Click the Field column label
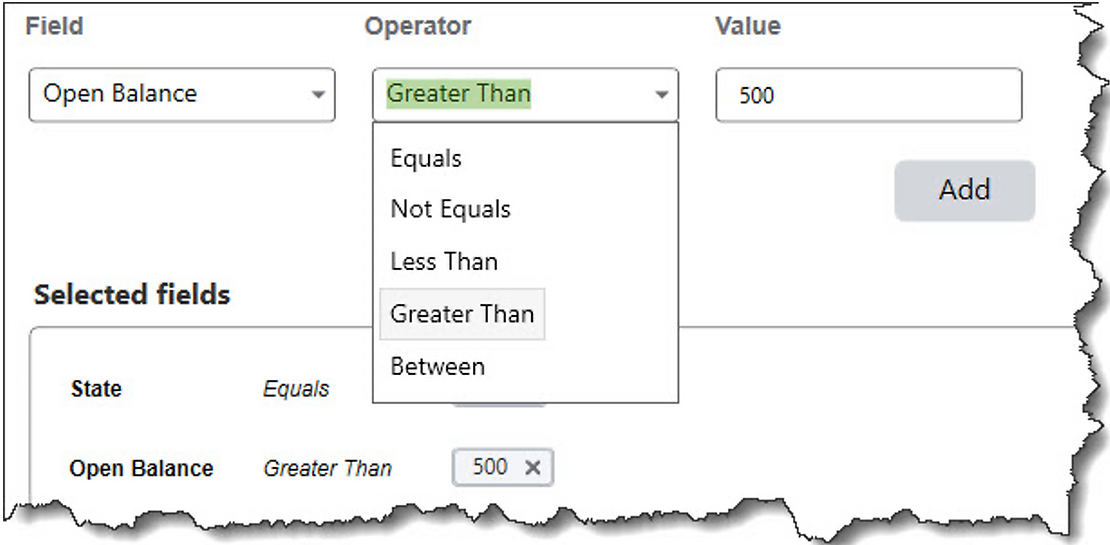This screenshot has width=1110, height=545. coord(55,25)
